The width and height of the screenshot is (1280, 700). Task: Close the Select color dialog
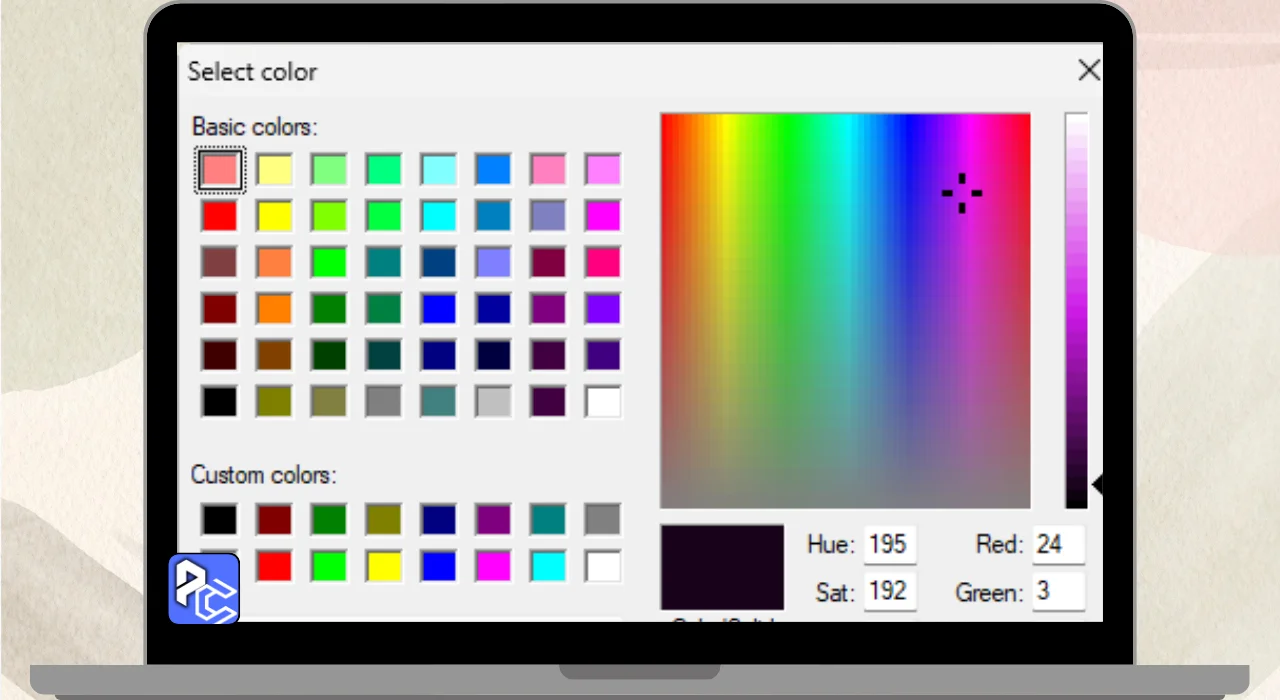click(x=1088, y=70)
